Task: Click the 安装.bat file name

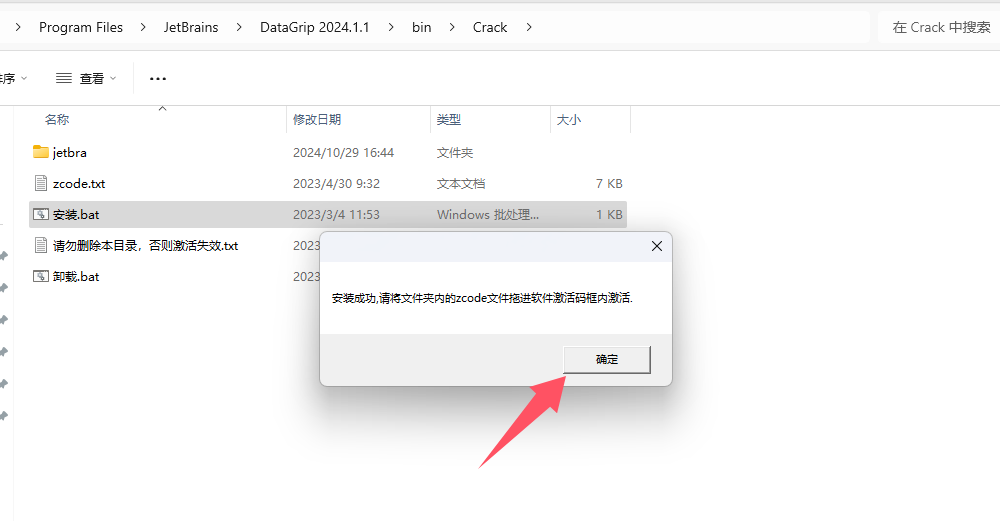Action: coord(76,215)
